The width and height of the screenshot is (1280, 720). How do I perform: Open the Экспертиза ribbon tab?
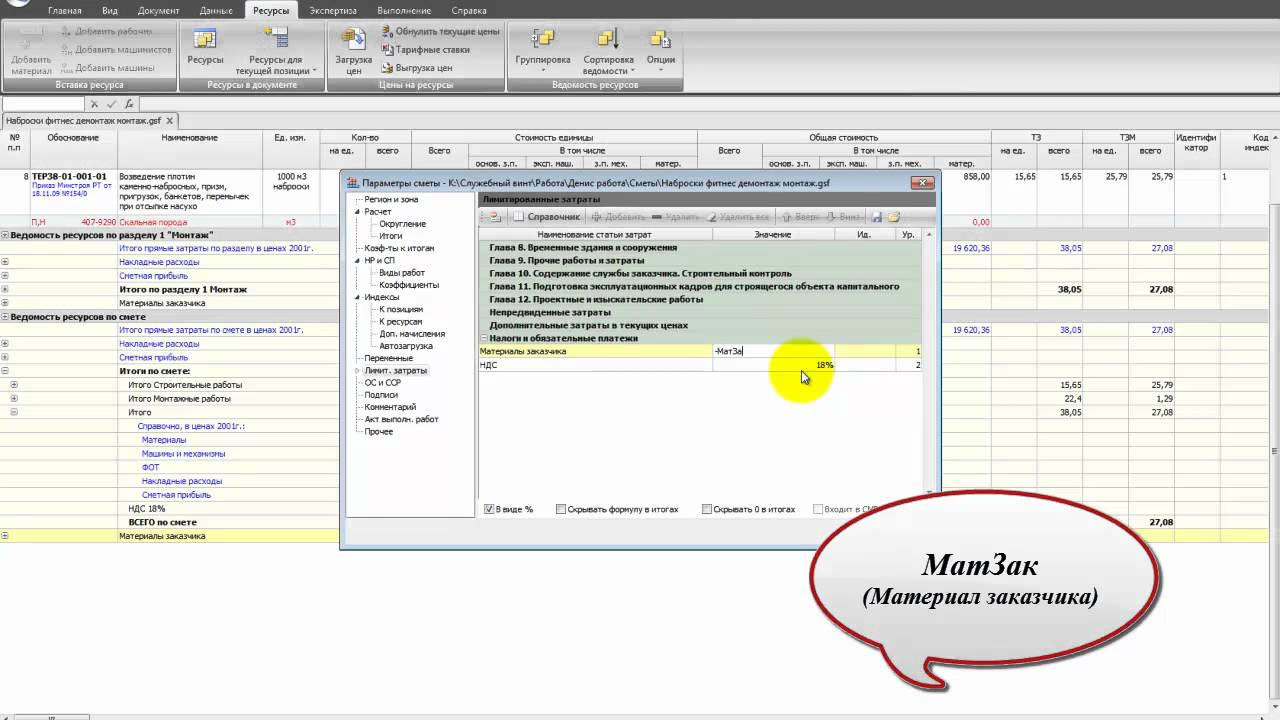pos(333,10)
